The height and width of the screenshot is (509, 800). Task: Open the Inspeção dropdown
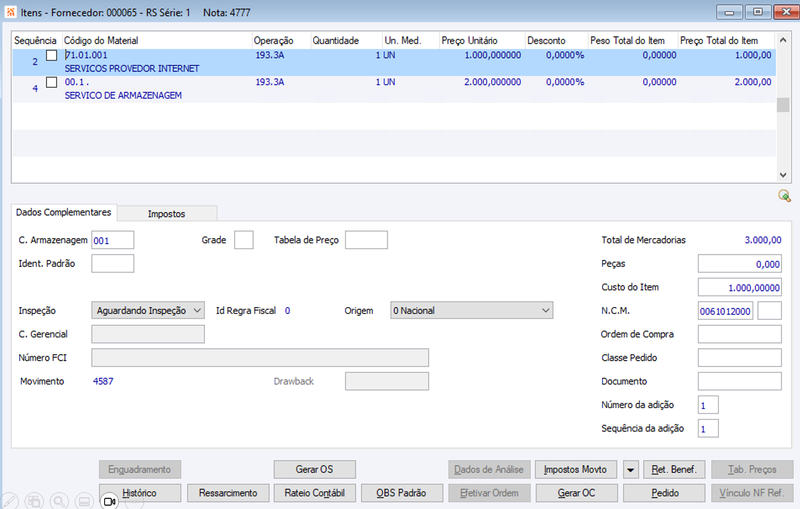pyautogui.click(x=148, y=310)
